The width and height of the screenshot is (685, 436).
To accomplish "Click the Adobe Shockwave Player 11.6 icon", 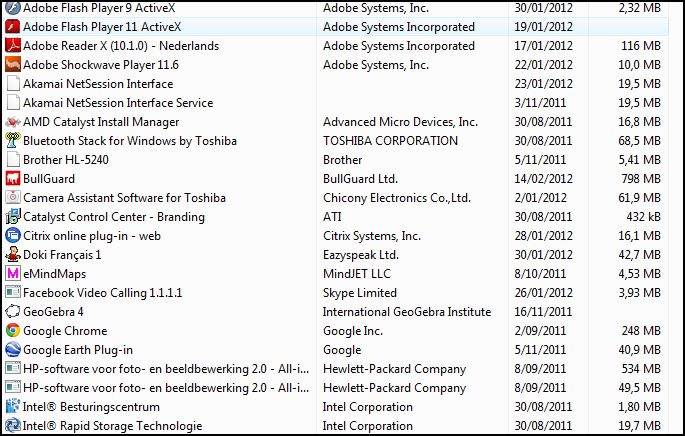I will point(13,65).
